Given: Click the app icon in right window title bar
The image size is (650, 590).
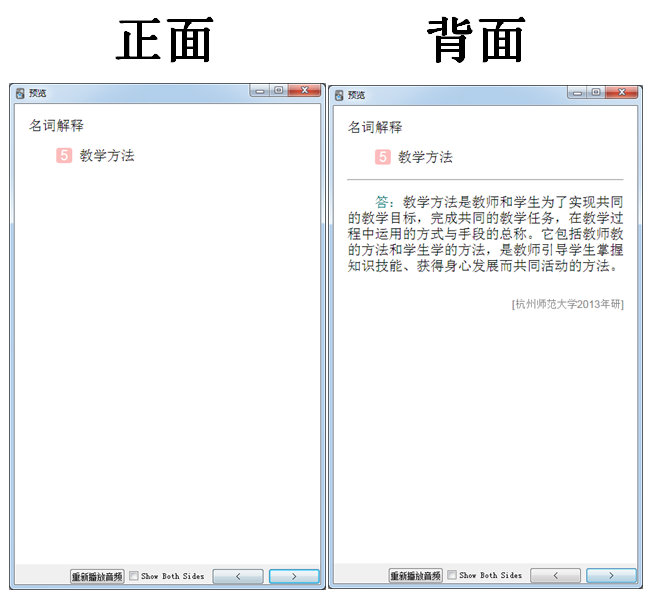Looking at the screenshot, I should point(339,95).
